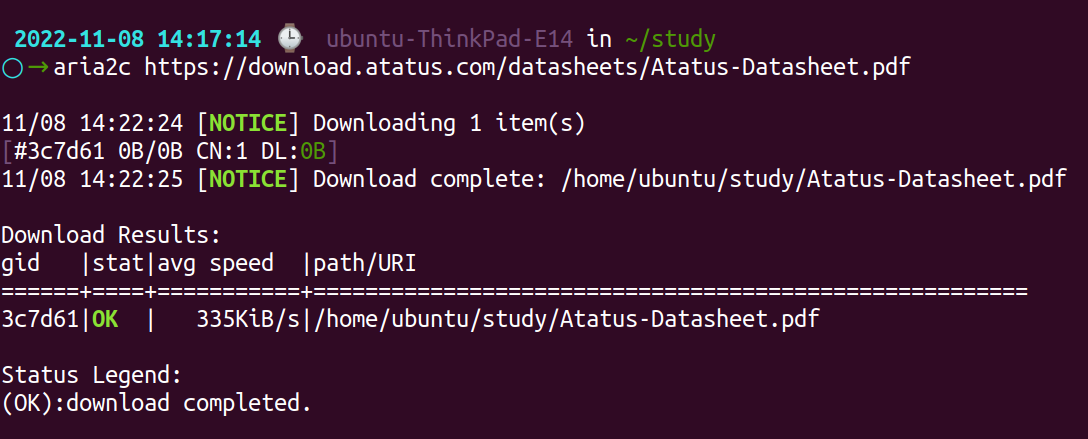1088x439 pixels.
Task: Click the ~/study directory path
Action: coord(670,40)
